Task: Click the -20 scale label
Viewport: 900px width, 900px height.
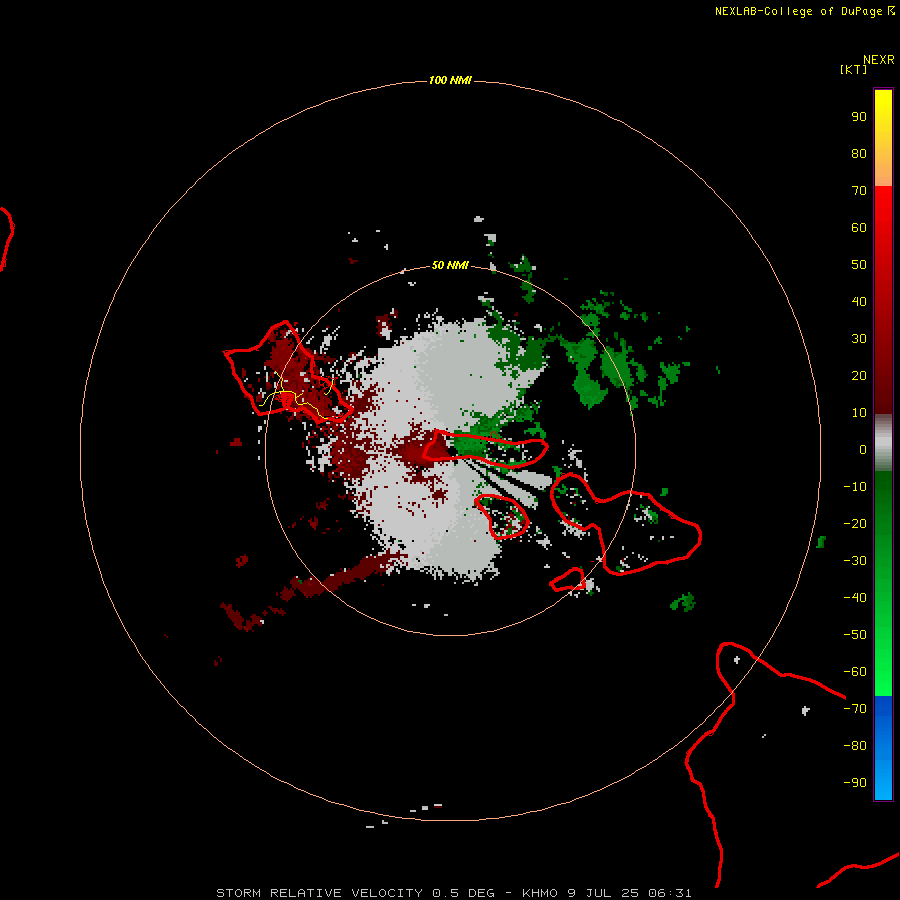Action: (x=855, y=523)
